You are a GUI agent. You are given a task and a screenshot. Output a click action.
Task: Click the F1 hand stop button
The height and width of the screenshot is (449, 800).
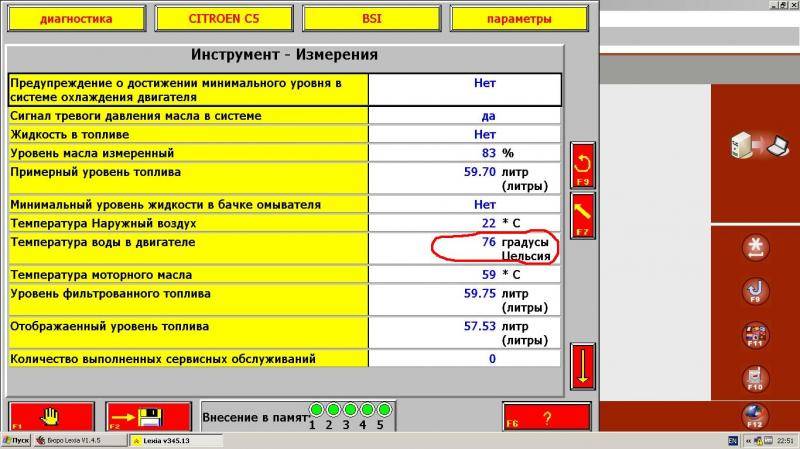coord(51,416)
